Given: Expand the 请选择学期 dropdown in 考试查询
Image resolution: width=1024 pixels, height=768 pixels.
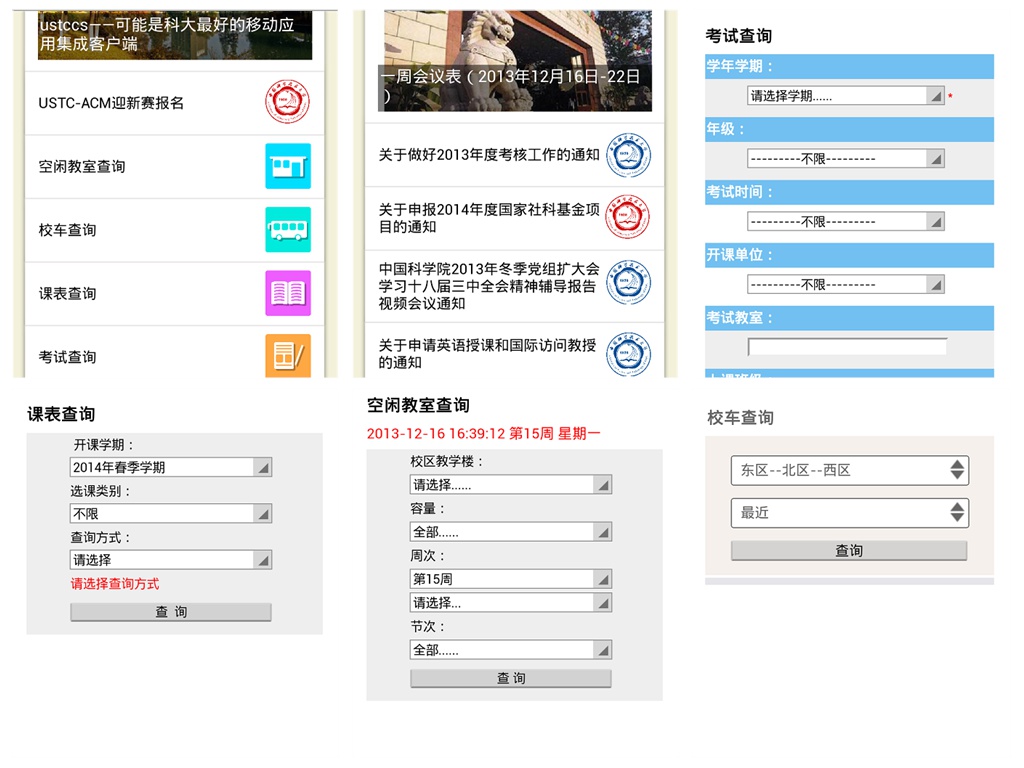Looking at the screenshot, I should 846,96.
